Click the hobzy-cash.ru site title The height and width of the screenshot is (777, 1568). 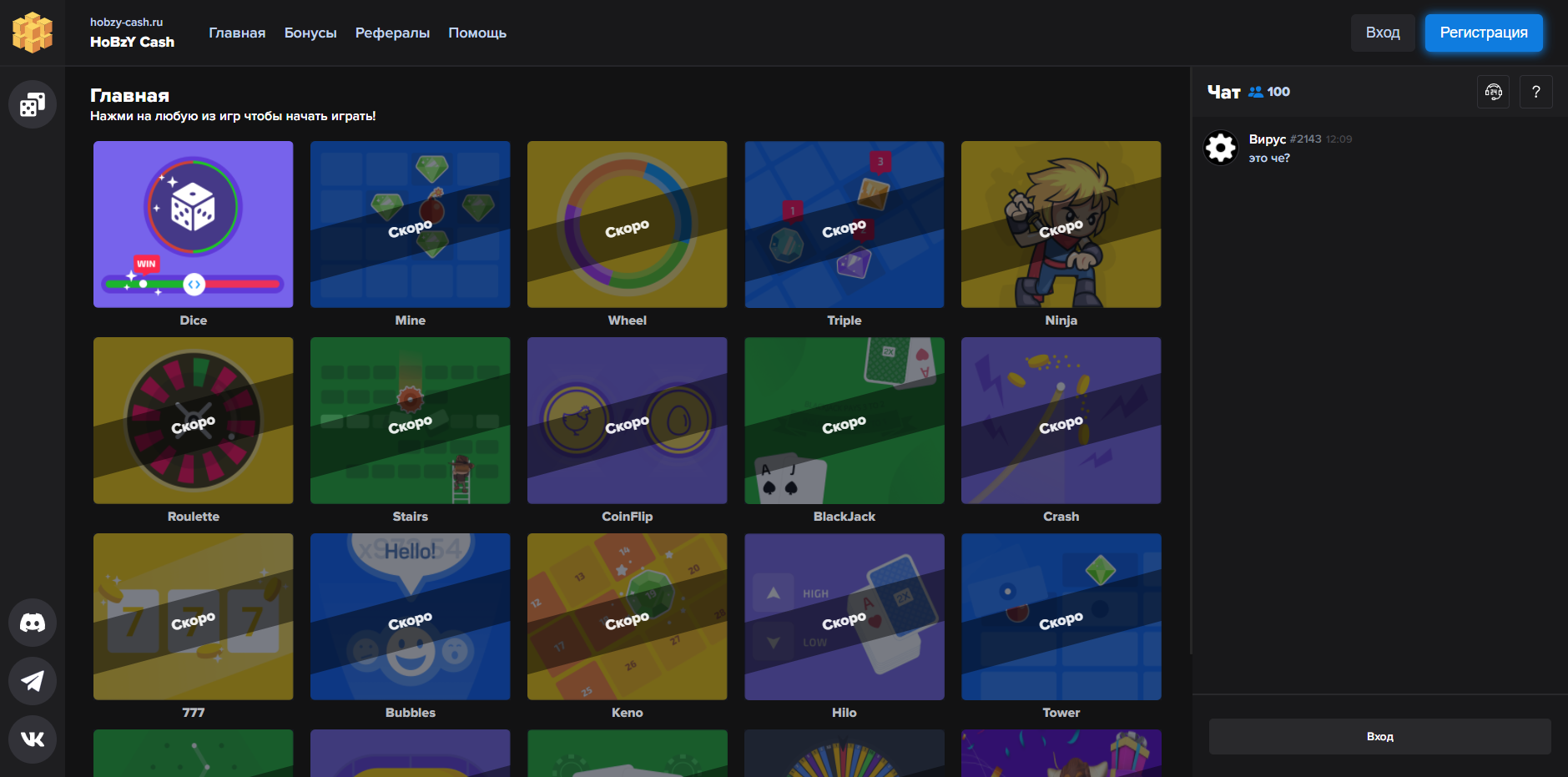click(127, 23)
